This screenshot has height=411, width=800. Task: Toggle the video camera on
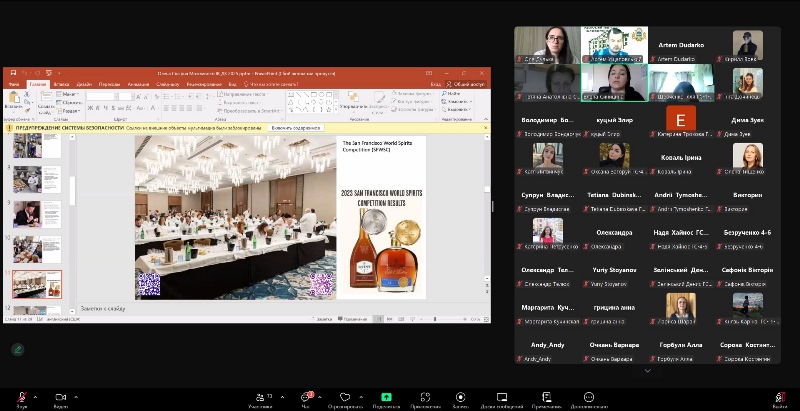click(59, 397)
